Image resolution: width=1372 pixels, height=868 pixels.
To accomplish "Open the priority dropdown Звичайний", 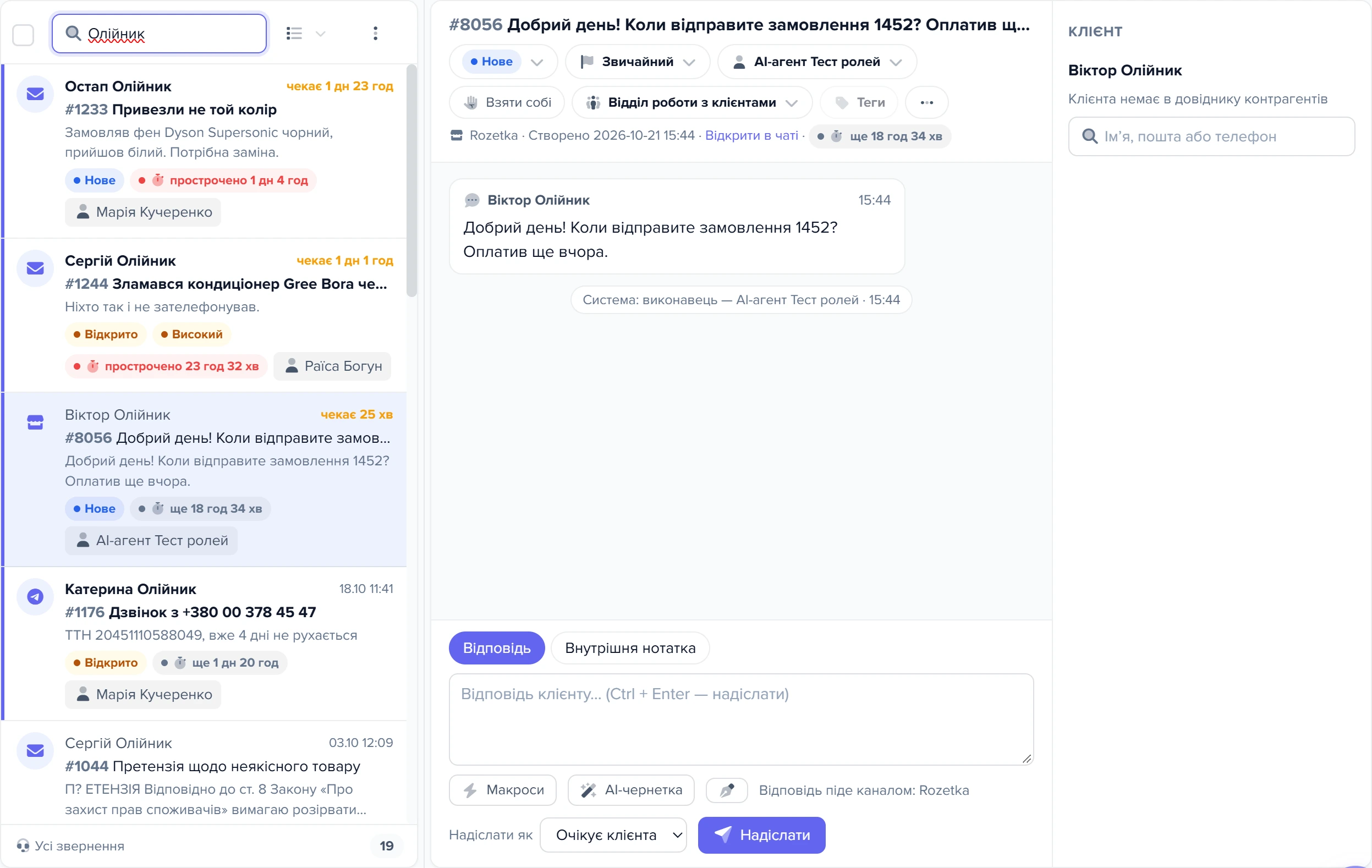I will pyautogui.click(x=637, y=62).
